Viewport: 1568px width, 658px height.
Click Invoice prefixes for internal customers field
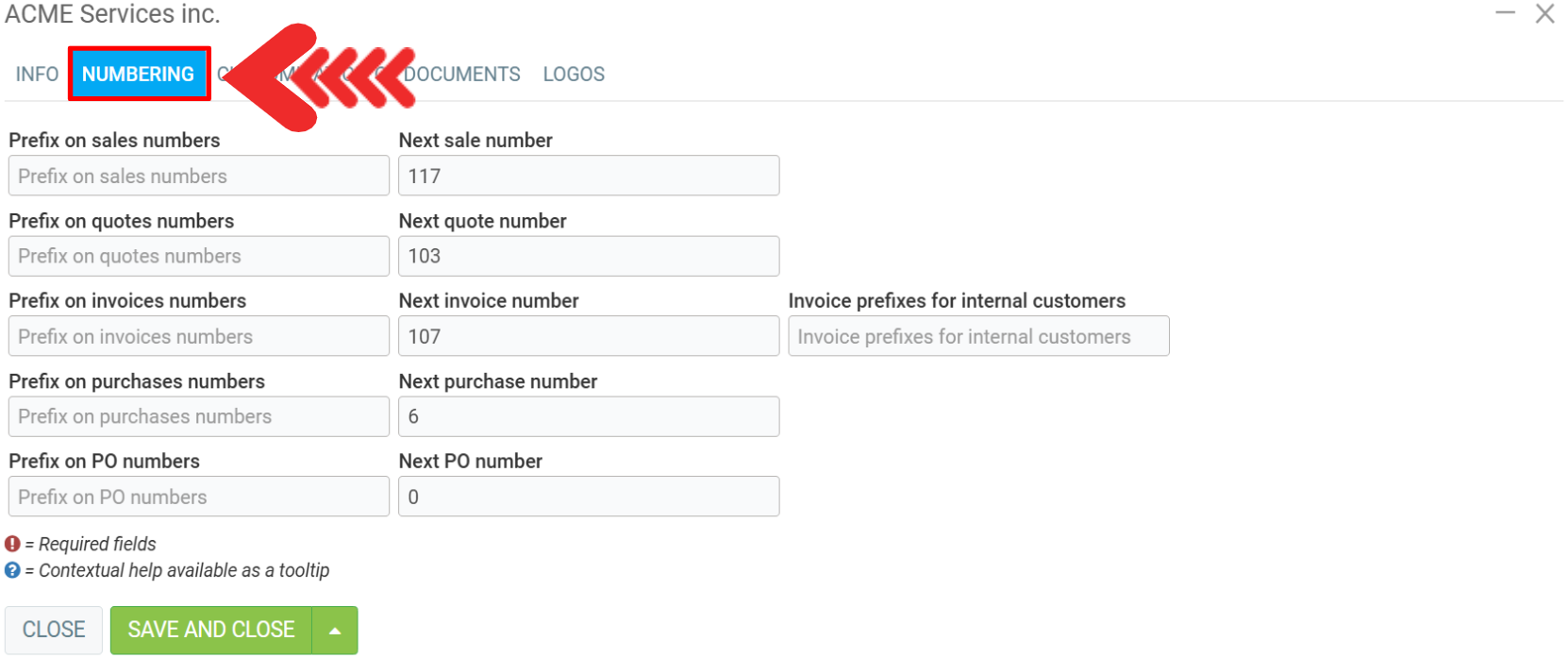click(x=978, y=336)
